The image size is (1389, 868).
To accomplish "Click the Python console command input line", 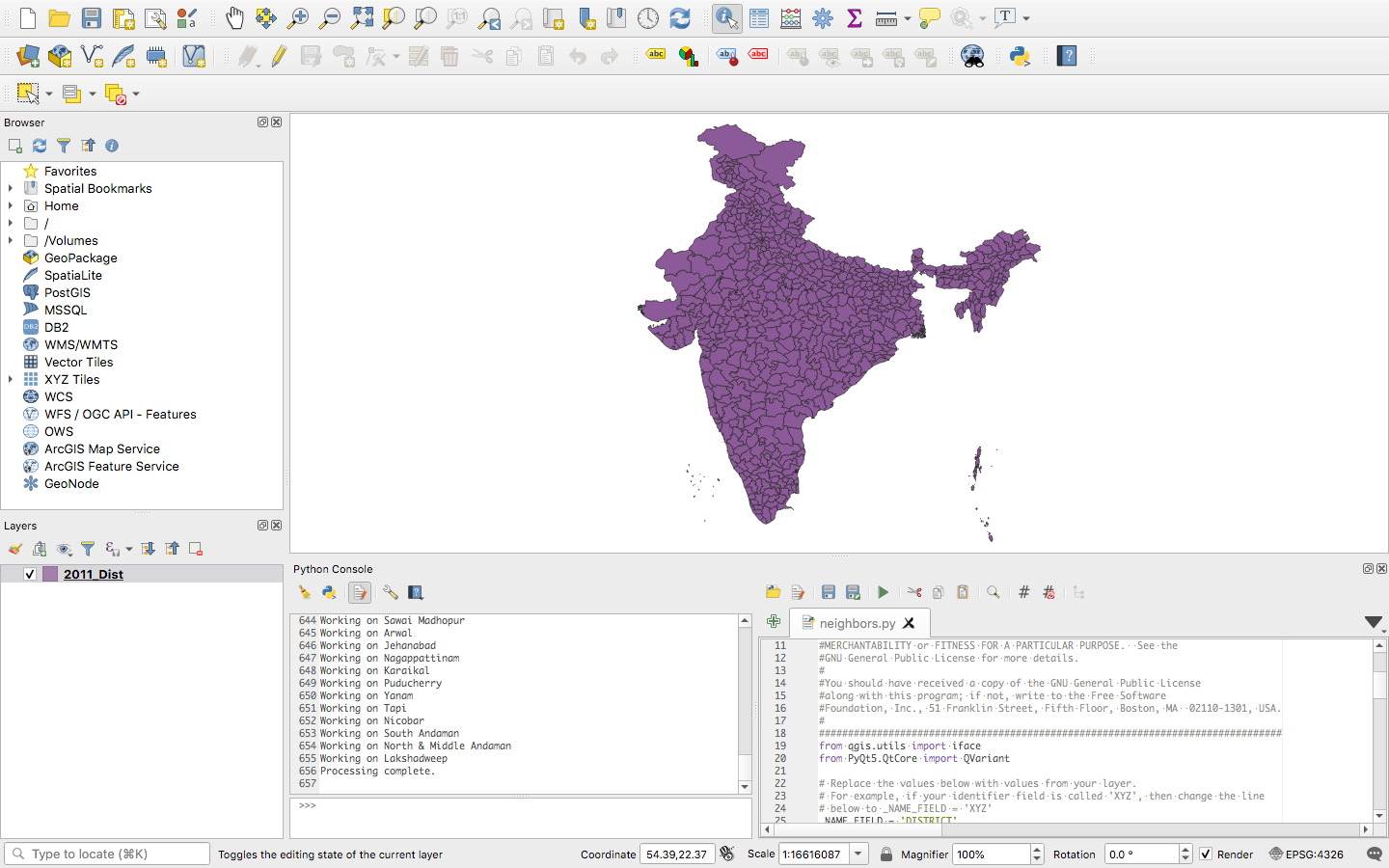I will 521,818.
